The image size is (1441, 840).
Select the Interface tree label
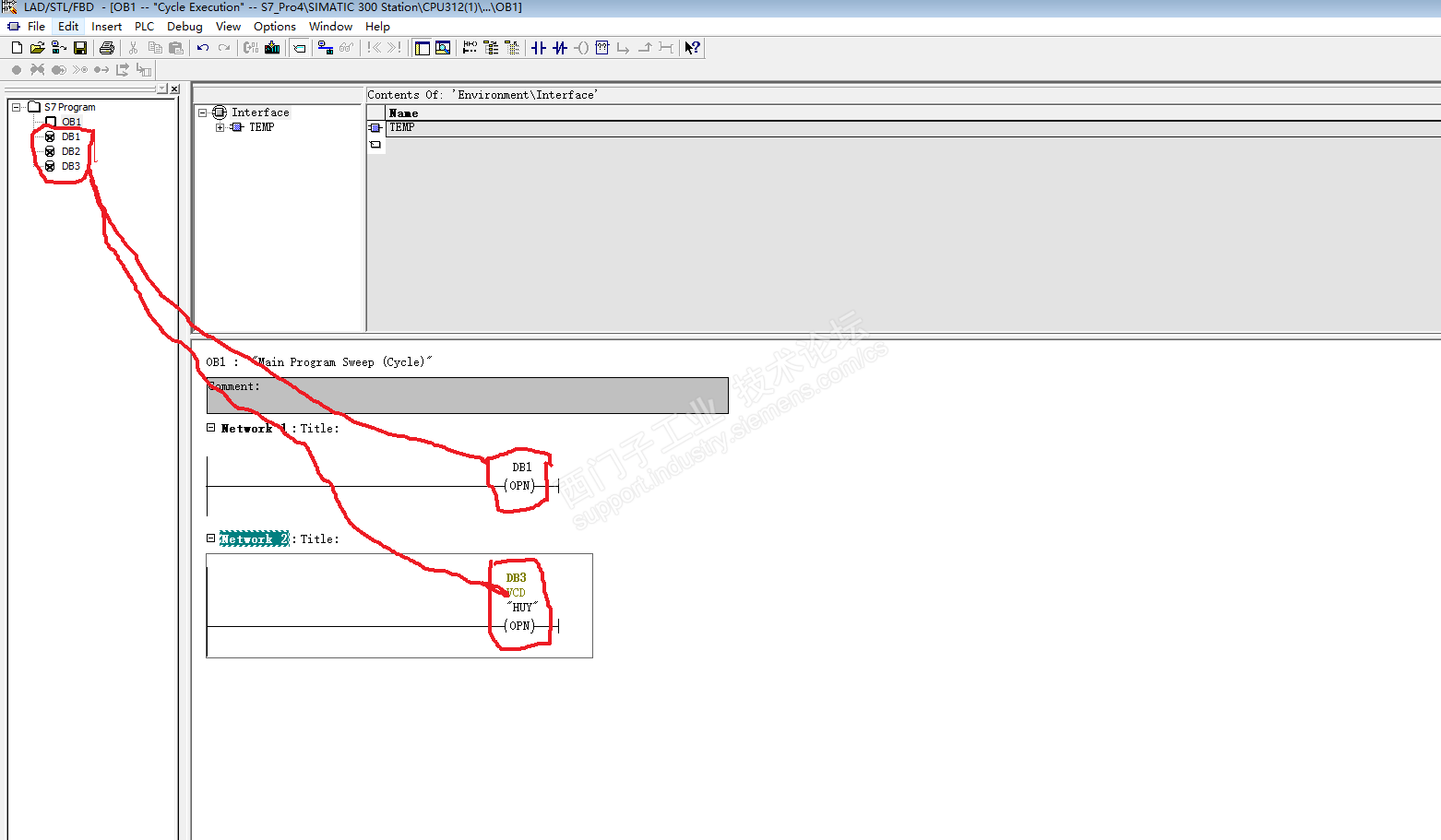pyautogui.click(x=260, y=112)
